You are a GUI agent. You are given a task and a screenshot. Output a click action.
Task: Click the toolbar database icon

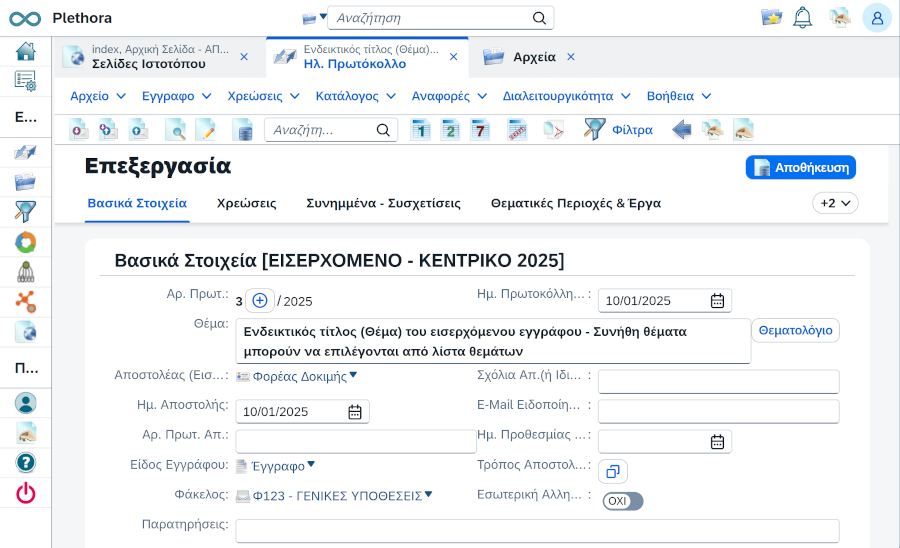pos(242,130)
